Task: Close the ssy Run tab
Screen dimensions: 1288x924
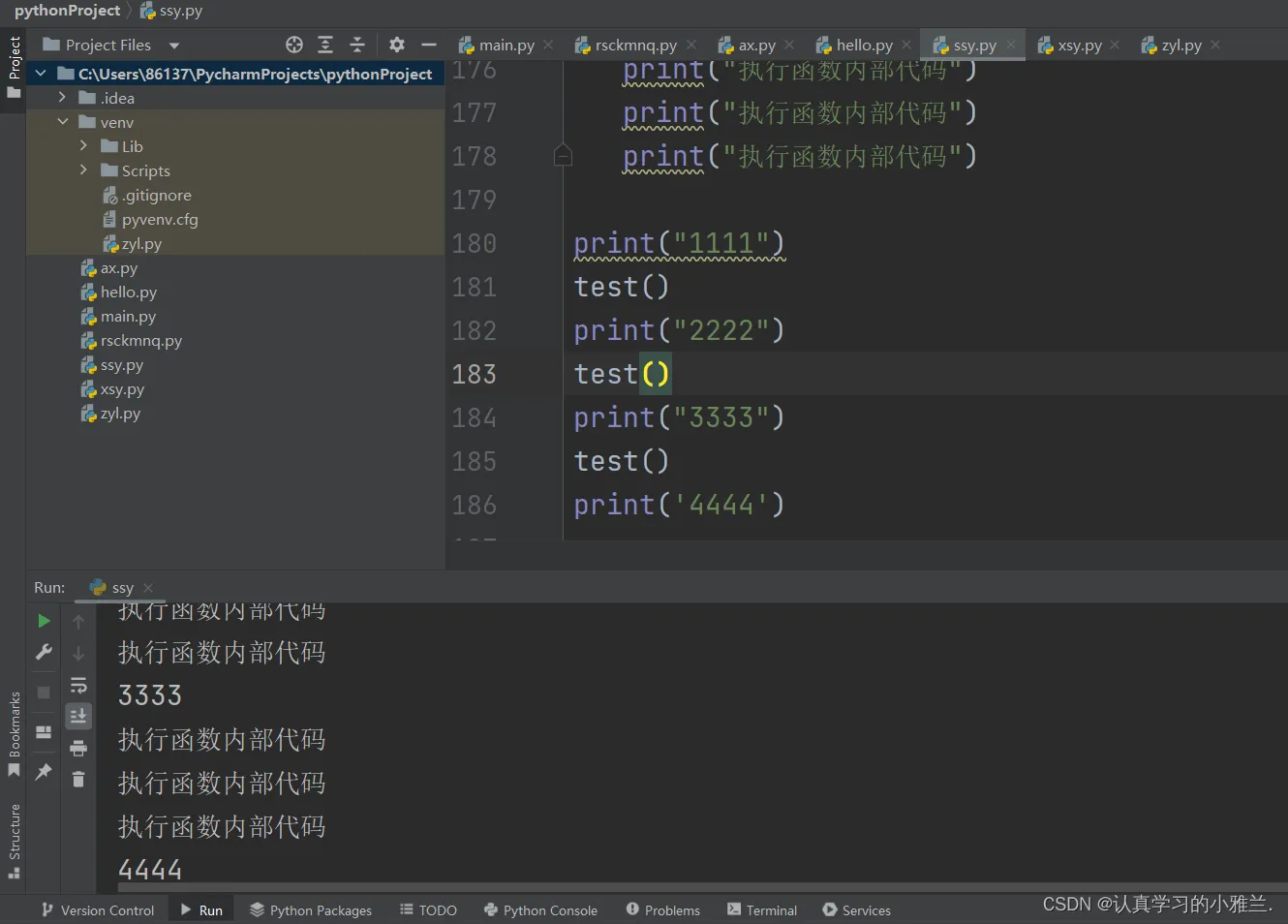Action: point(148,588)
